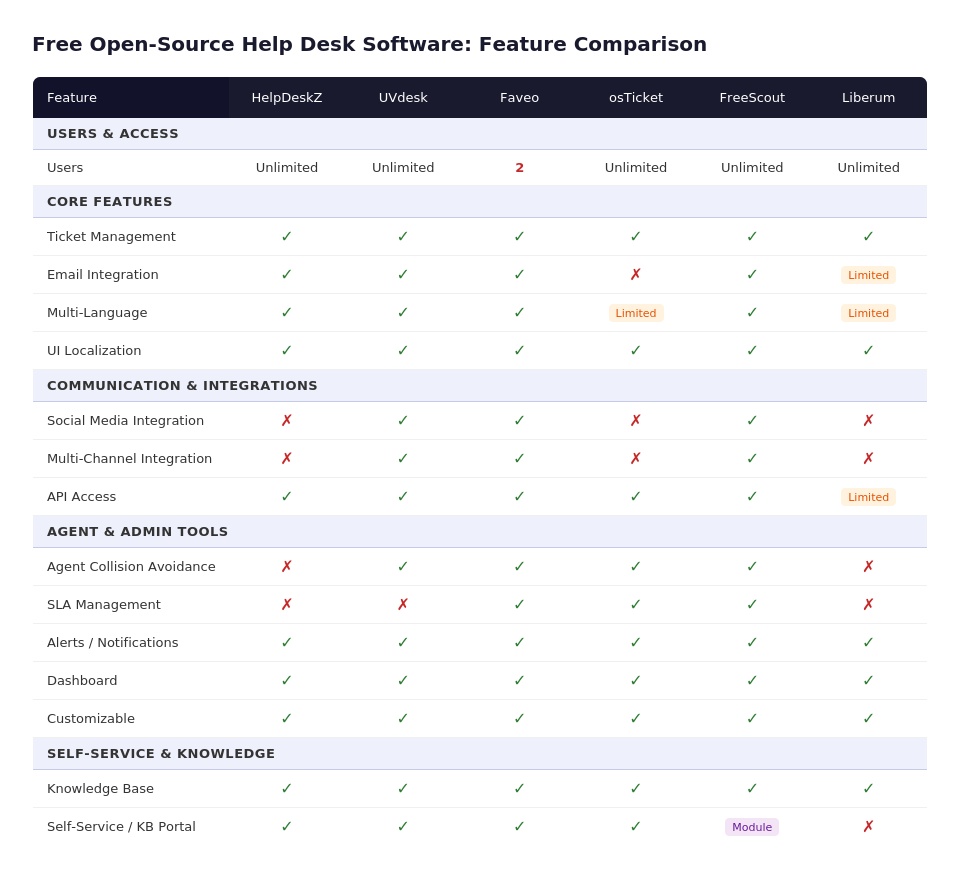Click the UI Localization row label
960x878 pixels.
pyautogui.click(x=94, y=350)
